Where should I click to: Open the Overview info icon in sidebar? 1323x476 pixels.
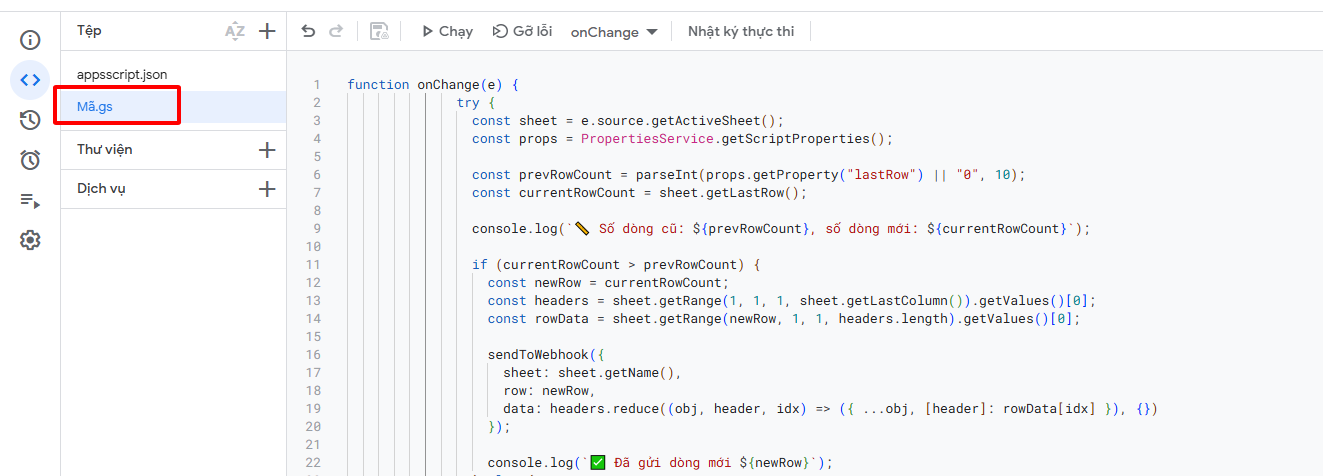pos(30,40)
